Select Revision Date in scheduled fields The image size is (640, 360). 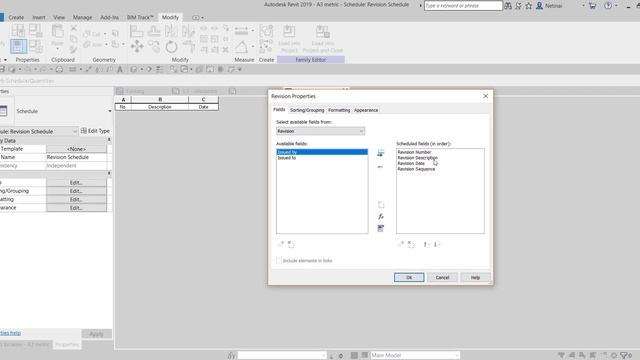pos(411,163)
